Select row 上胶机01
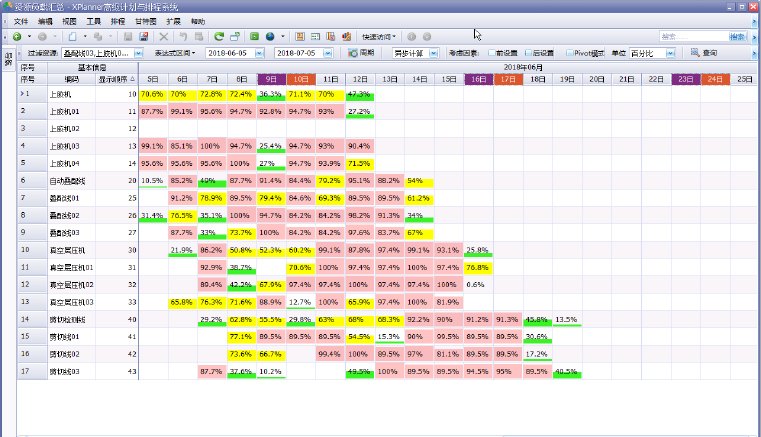The height and width of the screenshot is (437, 761). 388,111
